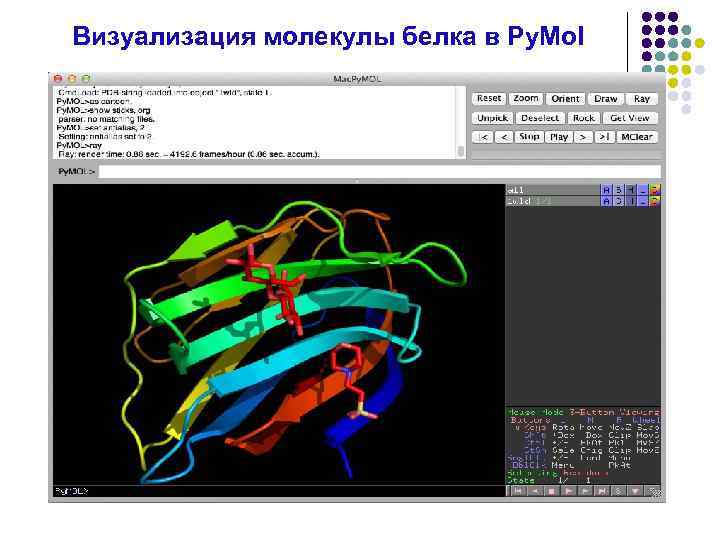Screen dimensions: 720x540
Task: Click the Selecting Residues mode line
Action: (557, 472)
